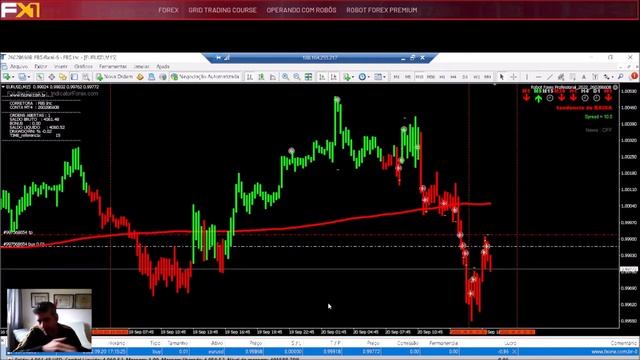Open the Ajuda menu
The image size is (640, 360).
click(x=163, y=67)
